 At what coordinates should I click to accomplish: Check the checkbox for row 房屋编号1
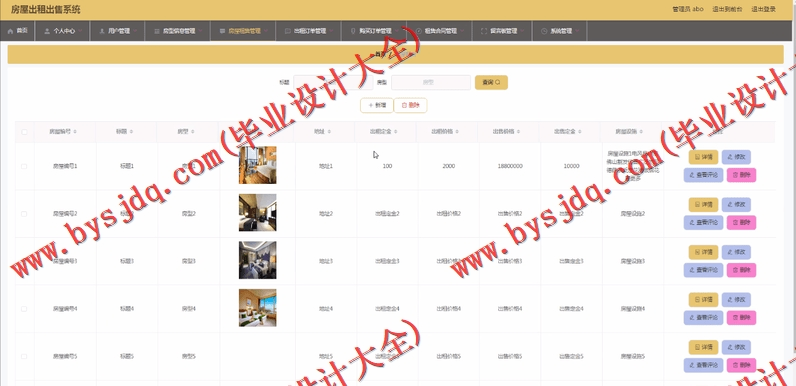pos(24,166)
